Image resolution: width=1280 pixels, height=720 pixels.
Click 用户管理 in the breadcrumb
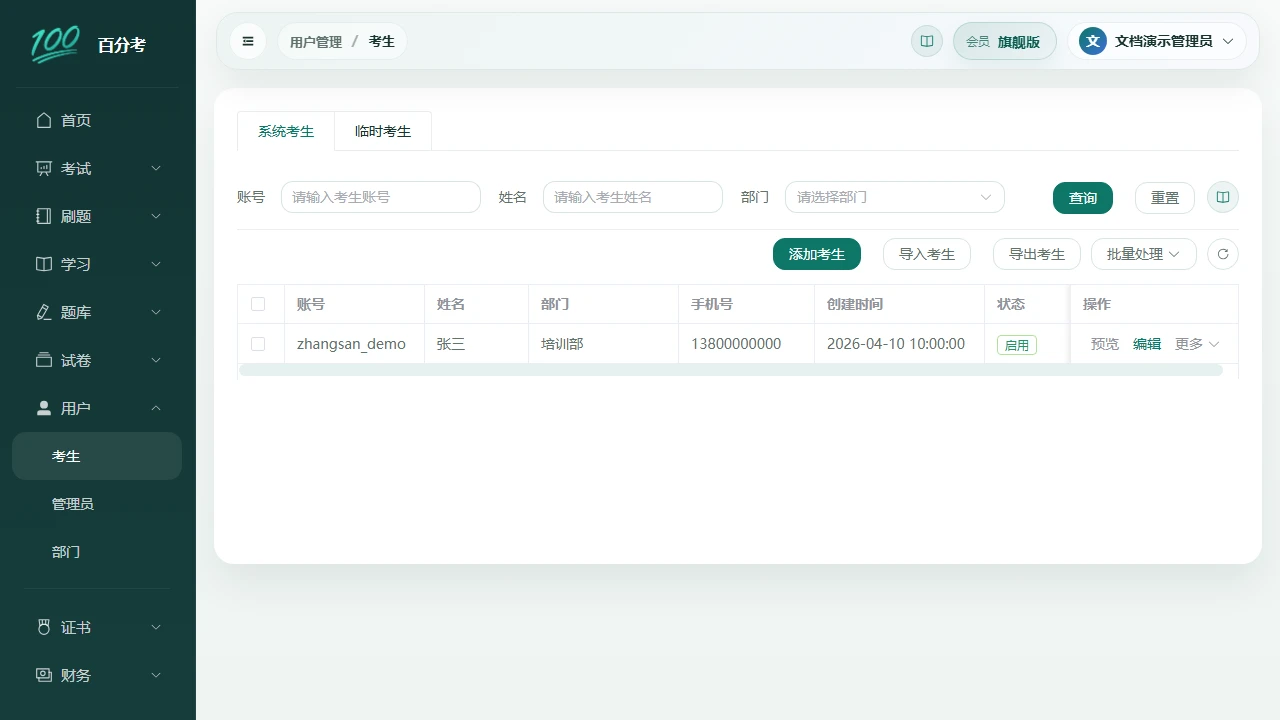click(x=316, y=42)
